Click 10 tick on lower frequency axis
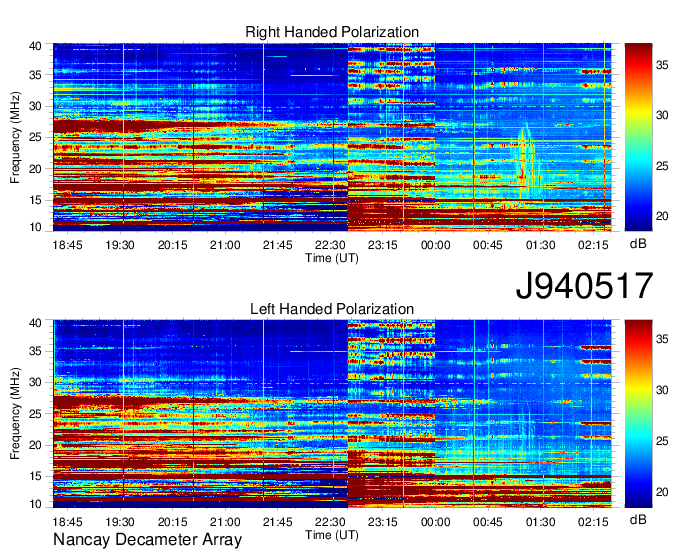 coord(36,504)
